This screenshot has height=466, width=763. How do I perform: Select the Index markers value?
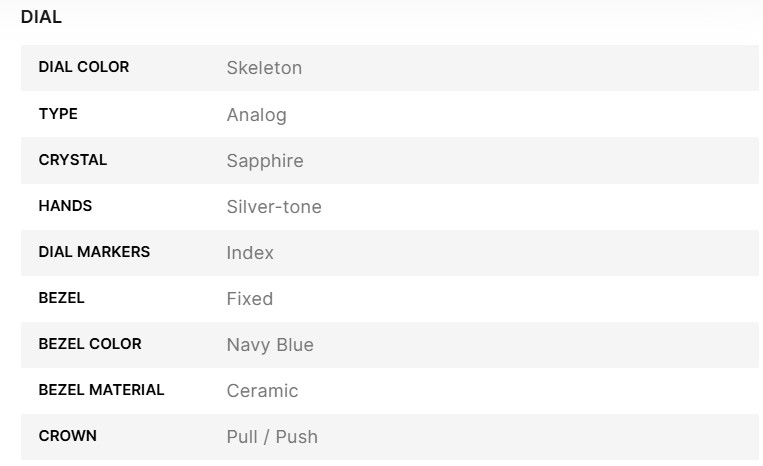pos(250,253)
